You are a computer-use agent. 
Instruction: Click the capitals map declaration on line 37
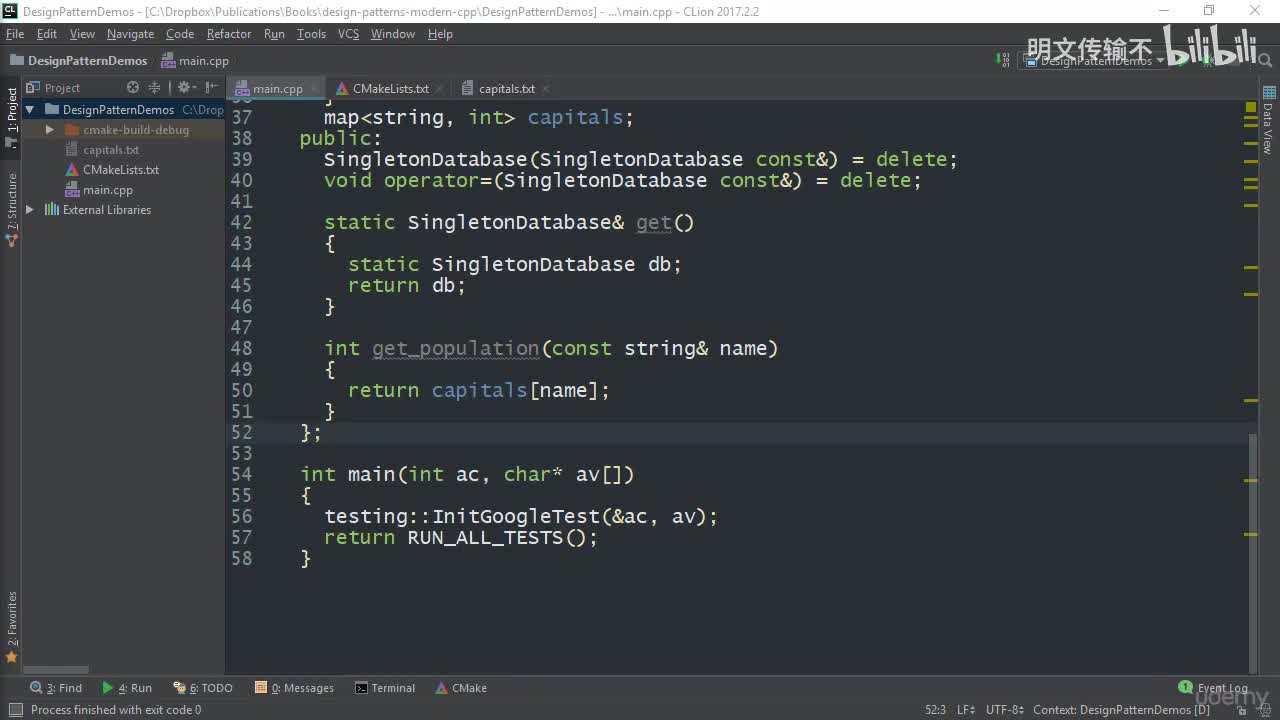coord(479,118)
